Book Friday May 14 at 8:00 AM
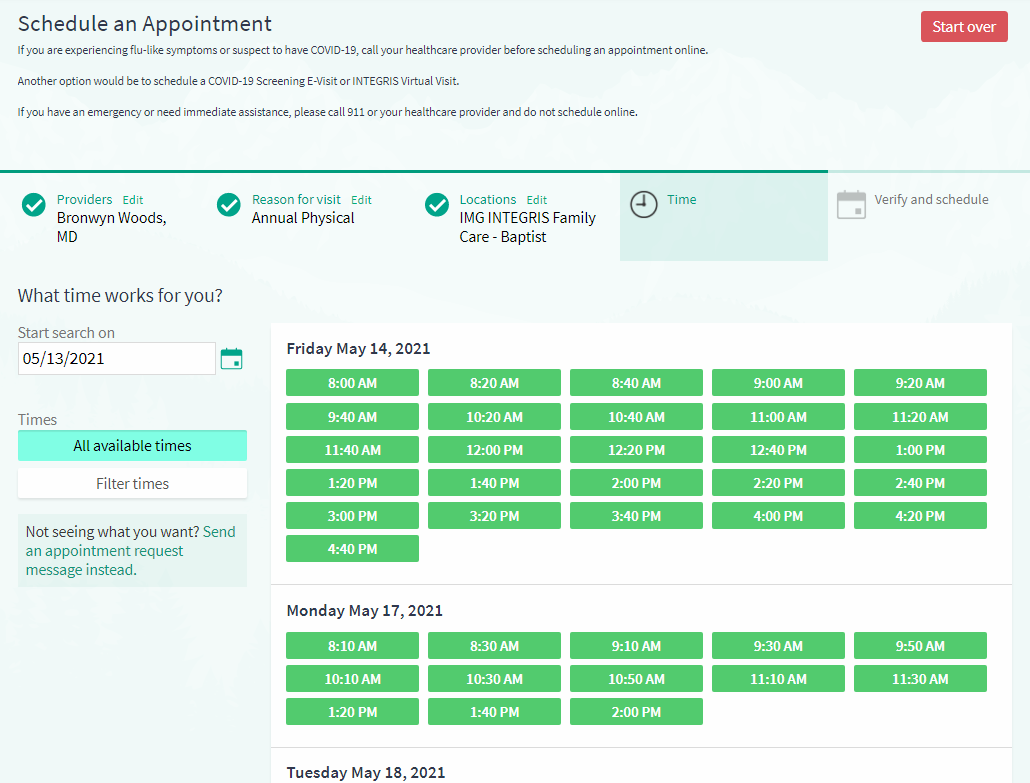The height and width of the screenshot is (783, 1030). 352,383
